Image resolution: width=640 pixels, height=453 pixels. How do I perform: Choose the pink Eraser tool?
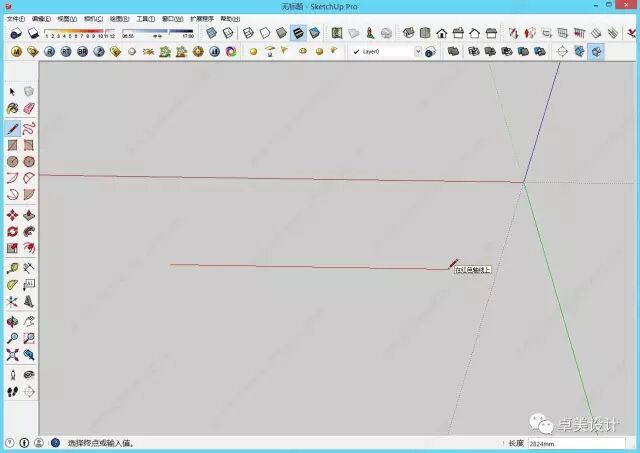pos(29,108)
